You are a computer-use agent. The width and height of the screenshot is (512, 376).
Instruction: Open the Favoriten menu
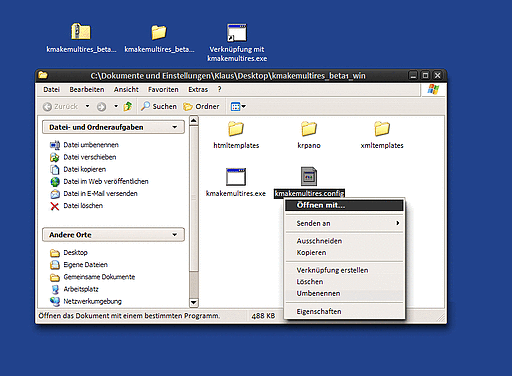pos(163,89)
